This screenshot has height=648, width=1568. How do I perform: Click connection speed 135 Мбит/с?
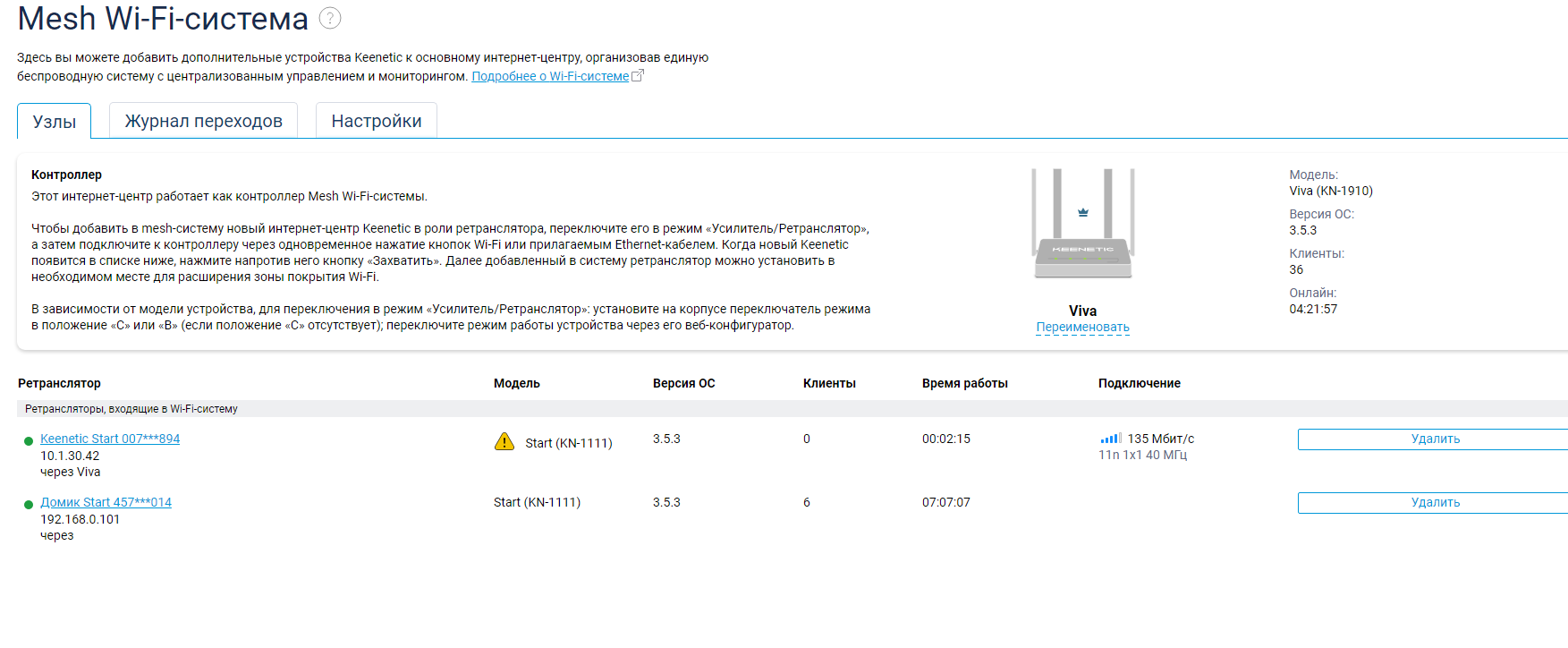pos(1161,439)
